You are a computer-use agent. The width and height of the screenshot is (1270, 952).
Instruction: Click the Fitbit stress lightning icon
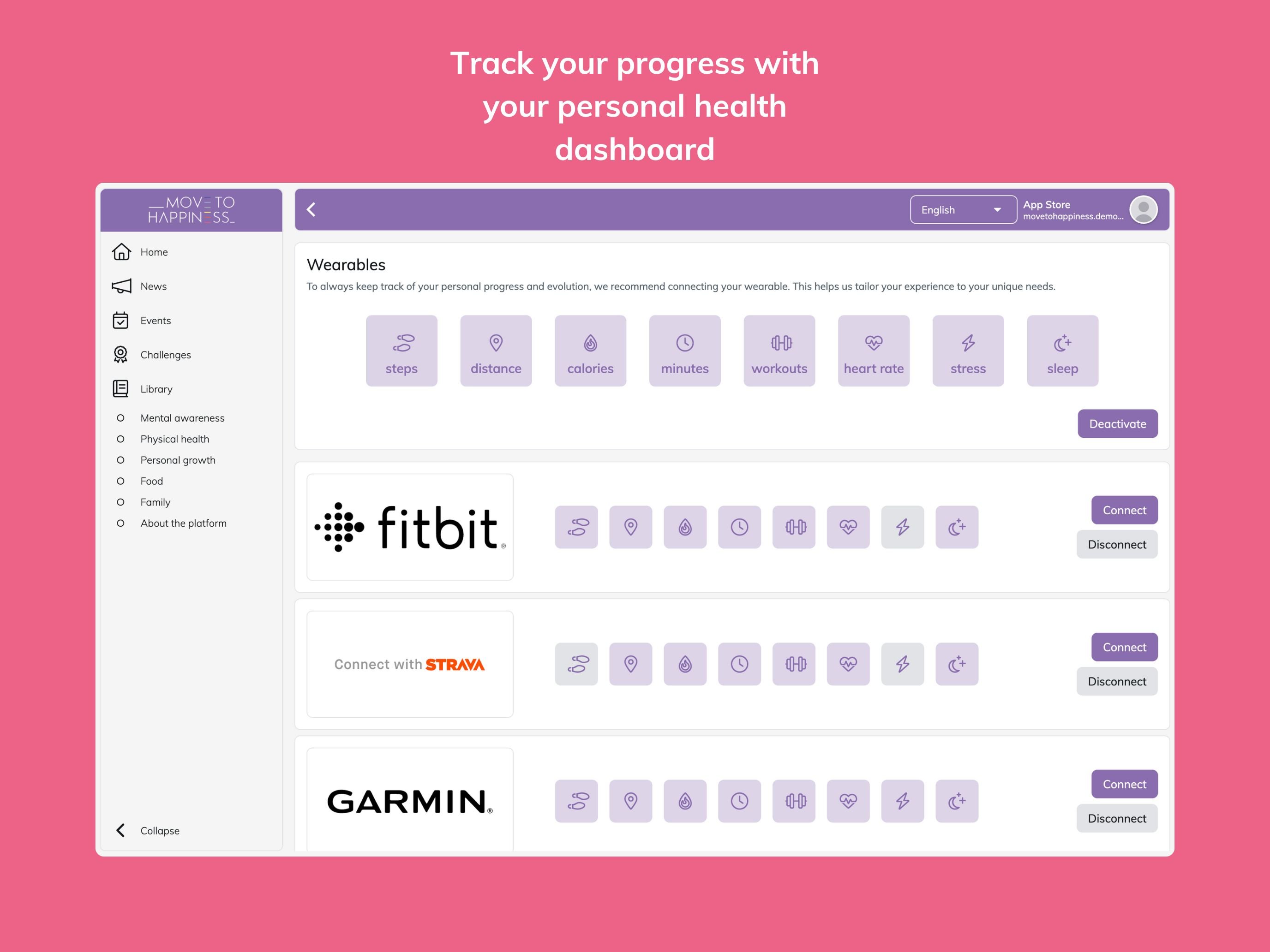point(903,527)
